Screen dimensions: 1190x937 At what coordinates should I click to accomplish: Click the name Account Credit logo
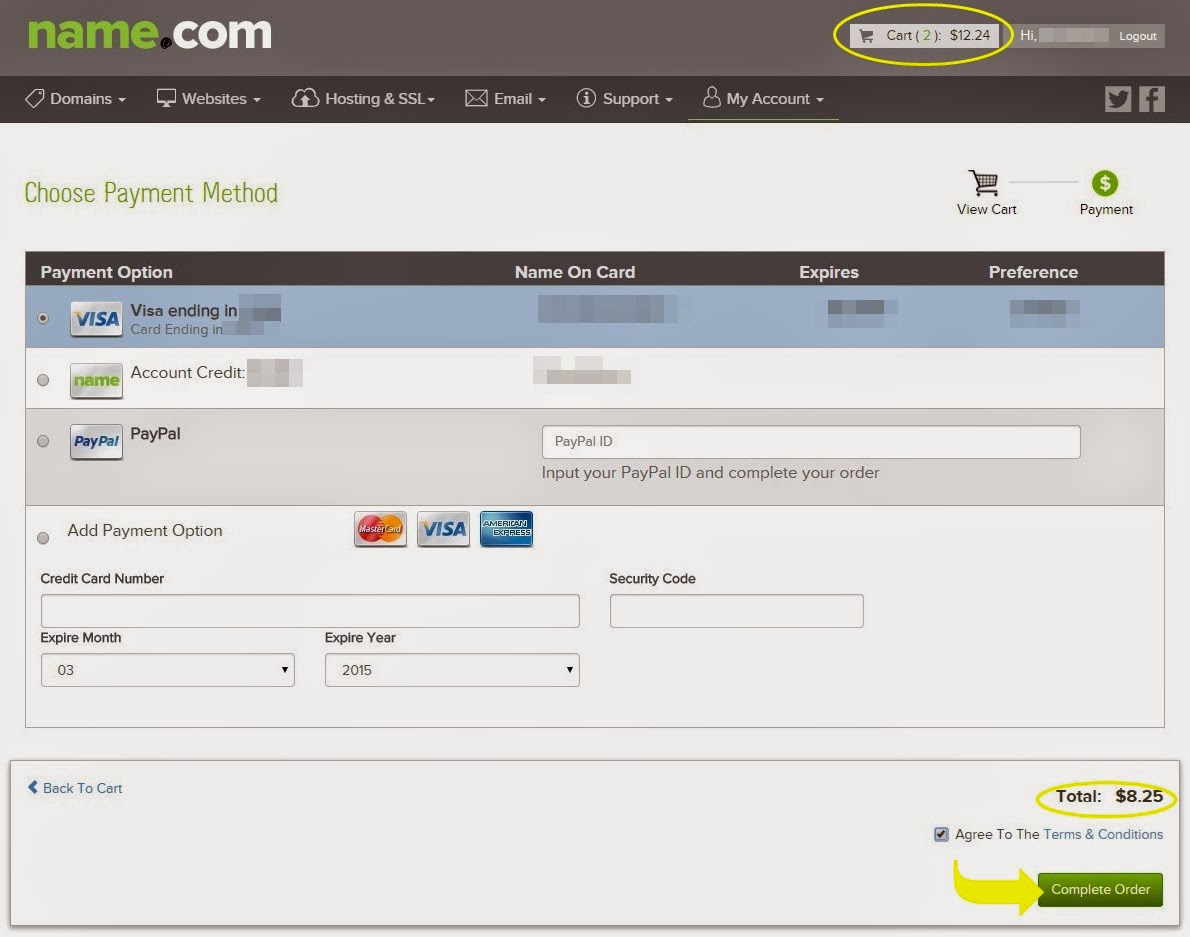96,380
